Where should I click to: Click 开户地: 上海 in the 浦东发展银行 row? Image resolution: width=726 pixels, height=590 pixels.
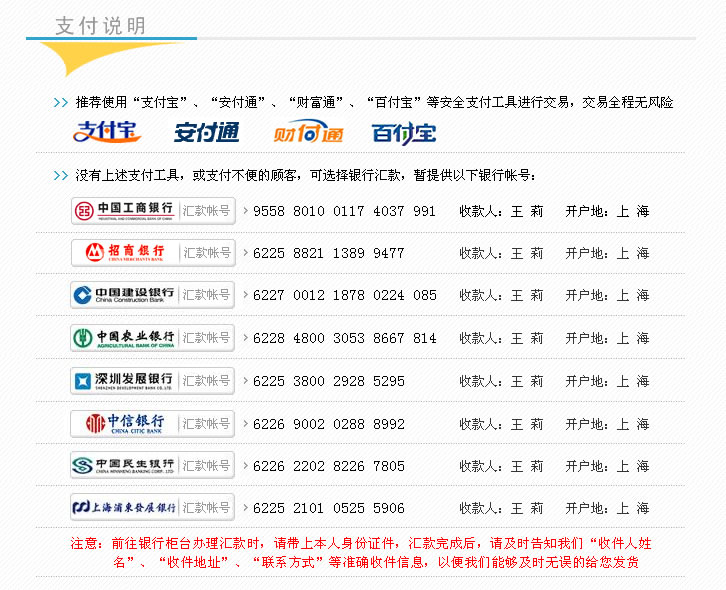click(x=607, y=508)
